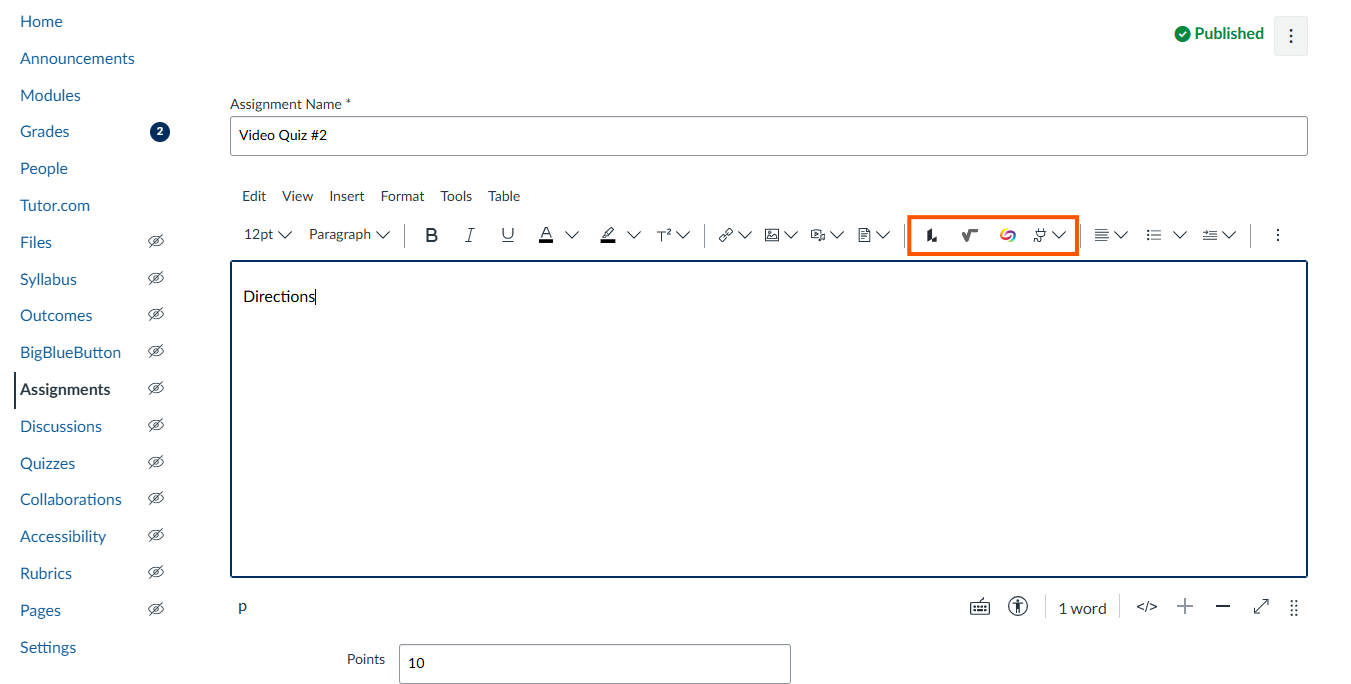Click the superscript button
Image resolution: width=1351 pixels, height=684 pixels.
(664, 235)
